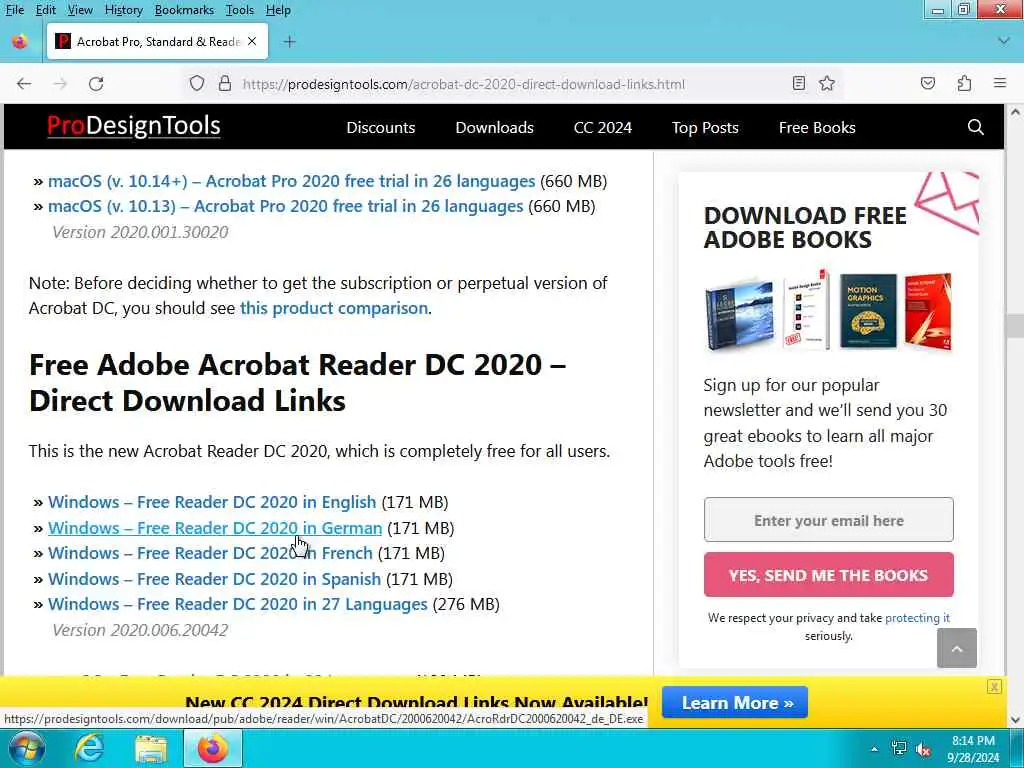This screenshot has height=768, width=1024.
Task: Click Yes, Send Me The Books button
Action: [828, 575]
